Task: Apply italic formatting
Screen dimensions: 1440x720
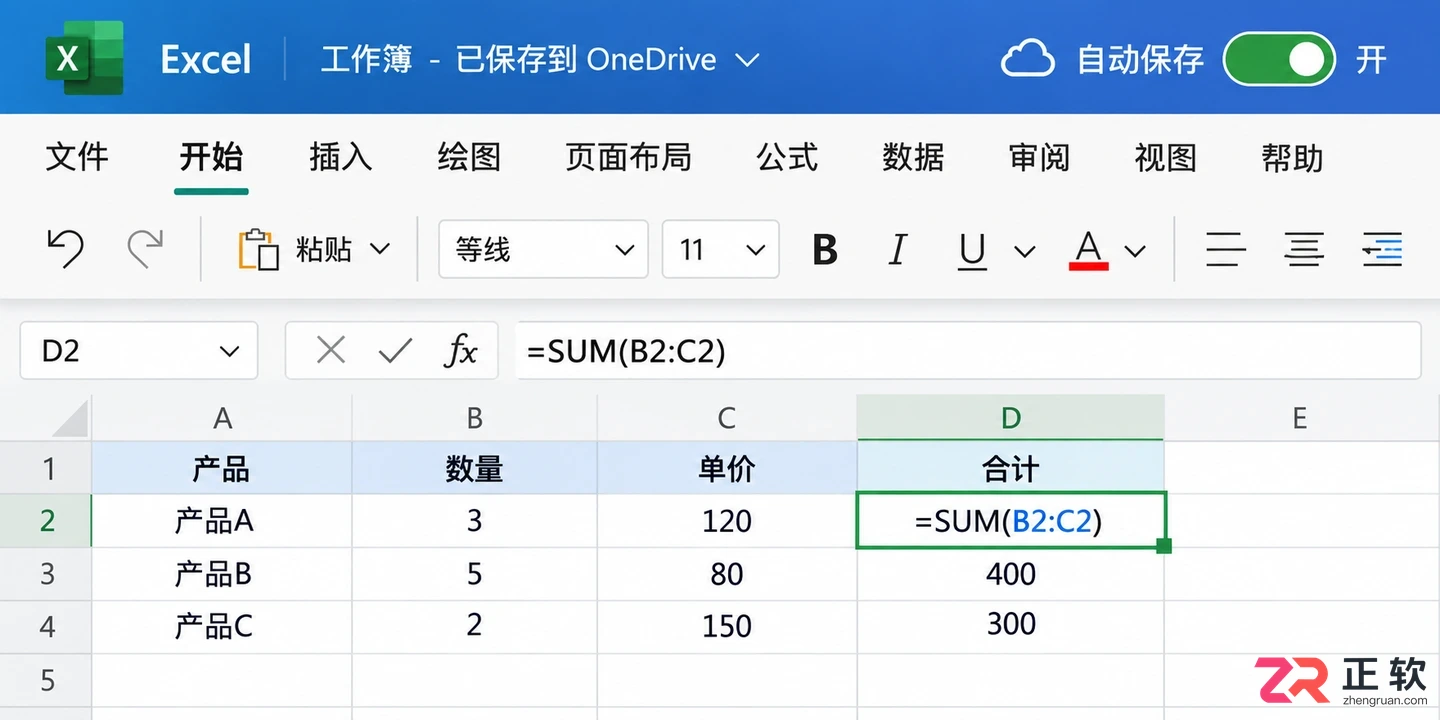Action: pos(898,249)
